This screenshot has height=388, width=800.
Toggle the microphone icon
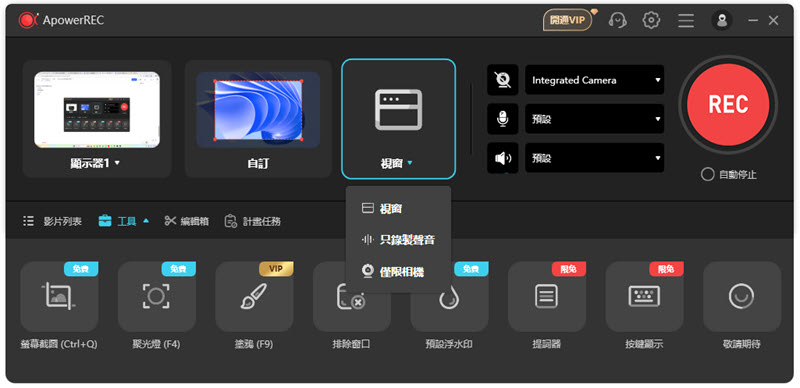click(503, 119)
